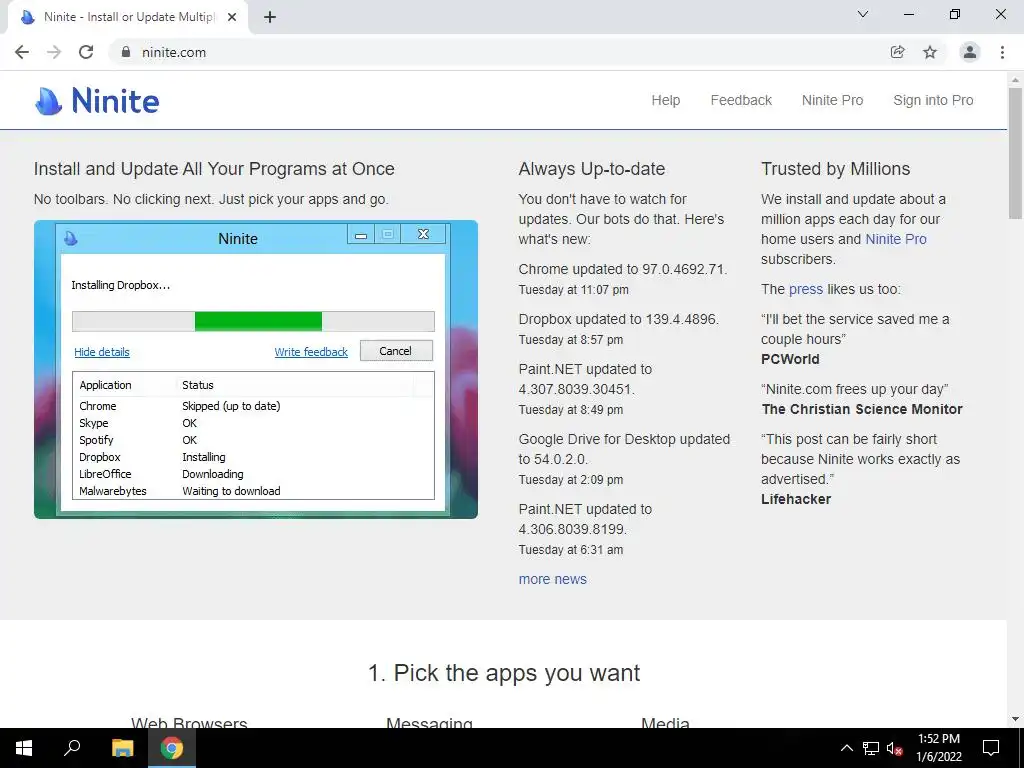Click the '1. Pick the apps you want' heading
This screenshot has width=1024, height=768.
504,673
